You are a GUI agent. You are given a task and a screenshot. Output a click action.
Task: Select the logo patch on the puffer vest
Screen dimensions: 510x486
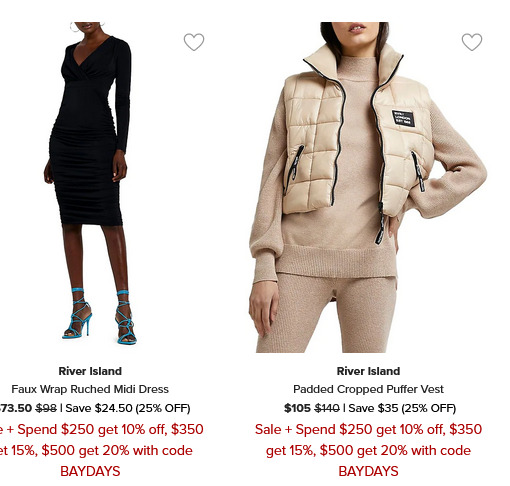point(403,118)
